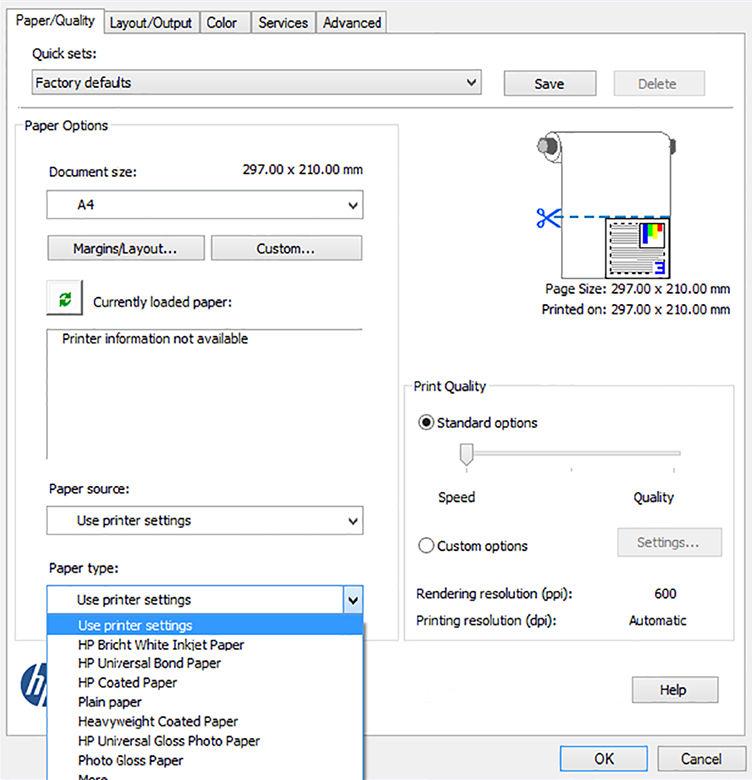This screenshot has width=752, height=780.
Task: Click the 297.00 x 210.00 mm document size text
Action: 302,170
